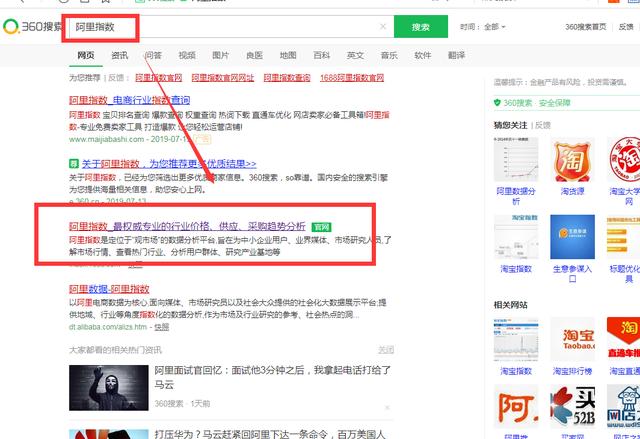Dismiss the news item with the small X
The image size is (640, 439).
pos(387,407)
